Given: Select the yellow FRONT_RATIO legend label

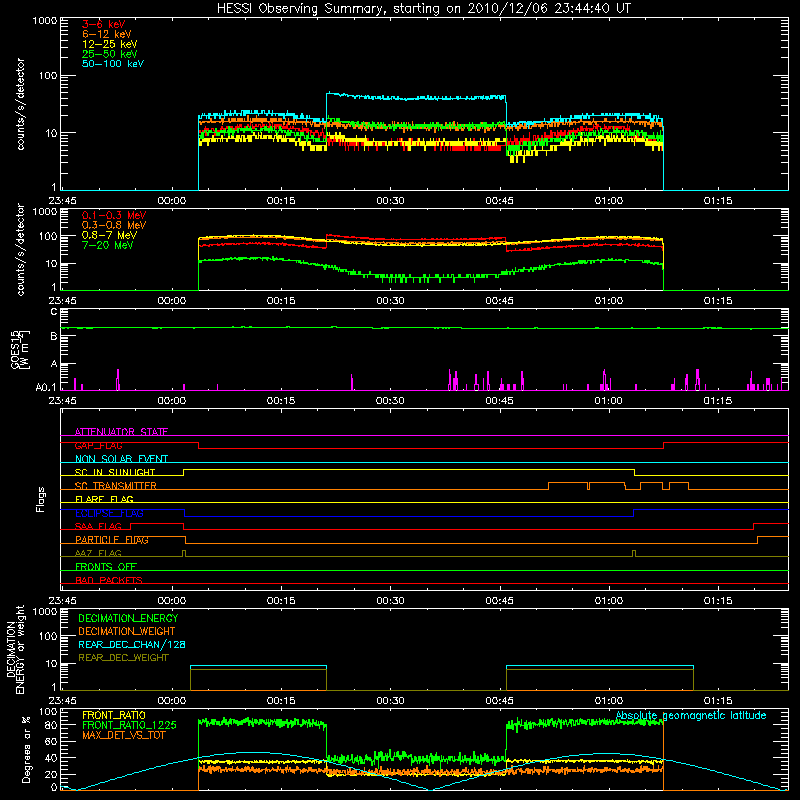Looking at the screenshot, I should click(x=114, y=715).
